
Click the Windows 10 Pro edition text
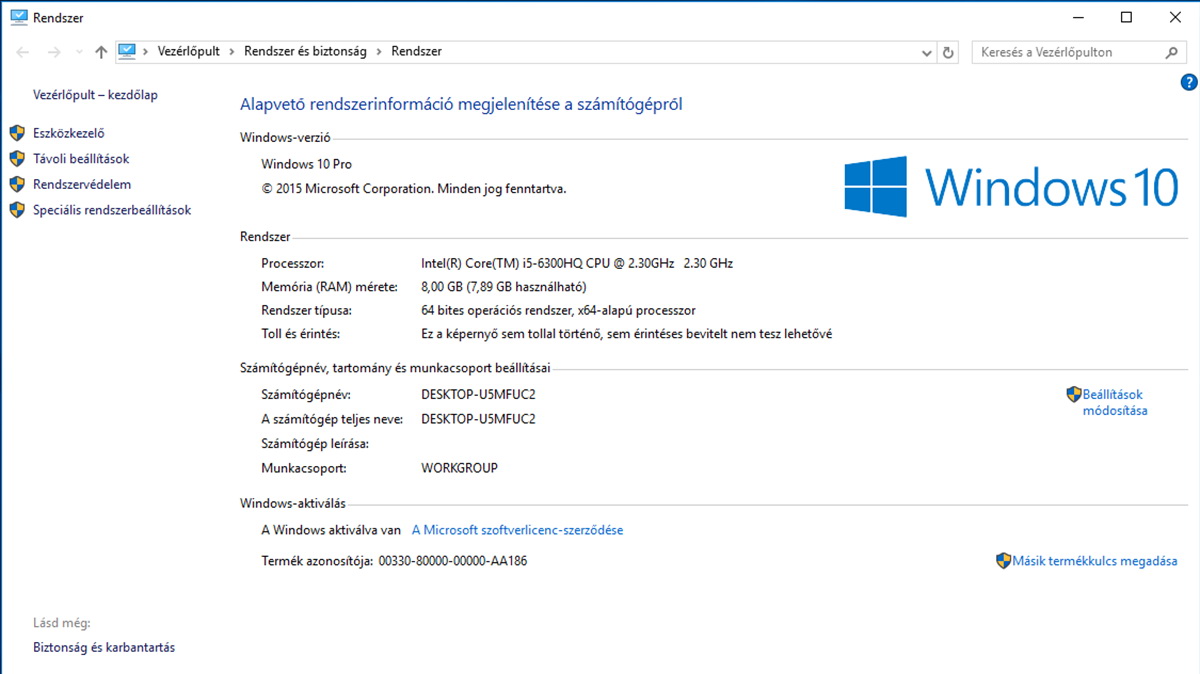(x=306, y=165)
